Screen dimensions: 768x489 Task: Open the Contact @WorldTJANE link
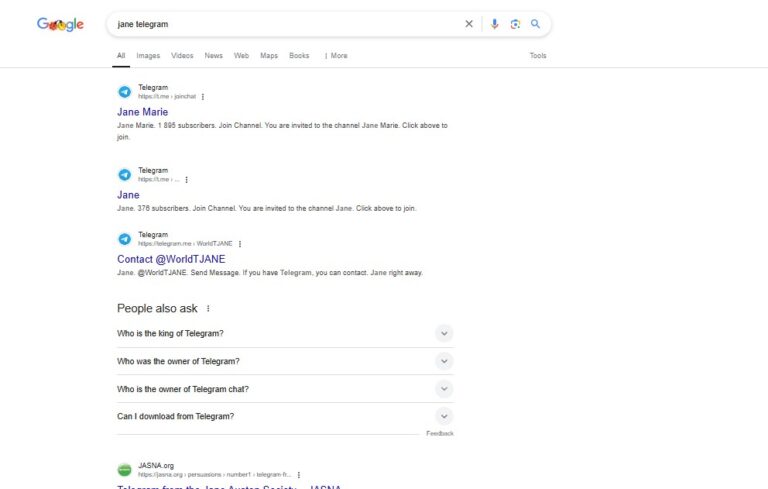[171, 259]
